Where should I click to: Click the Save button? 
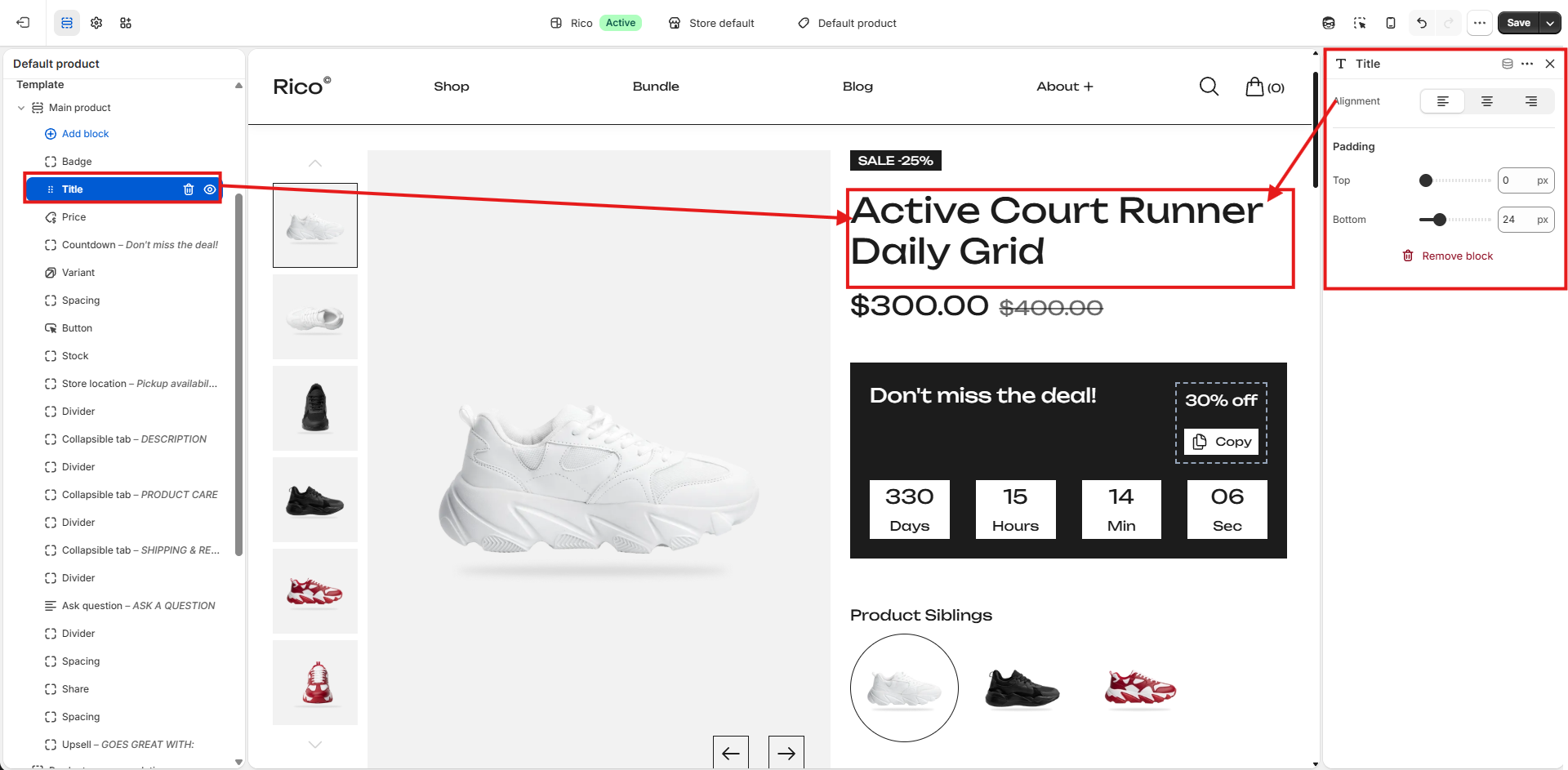click(1518, 23)
